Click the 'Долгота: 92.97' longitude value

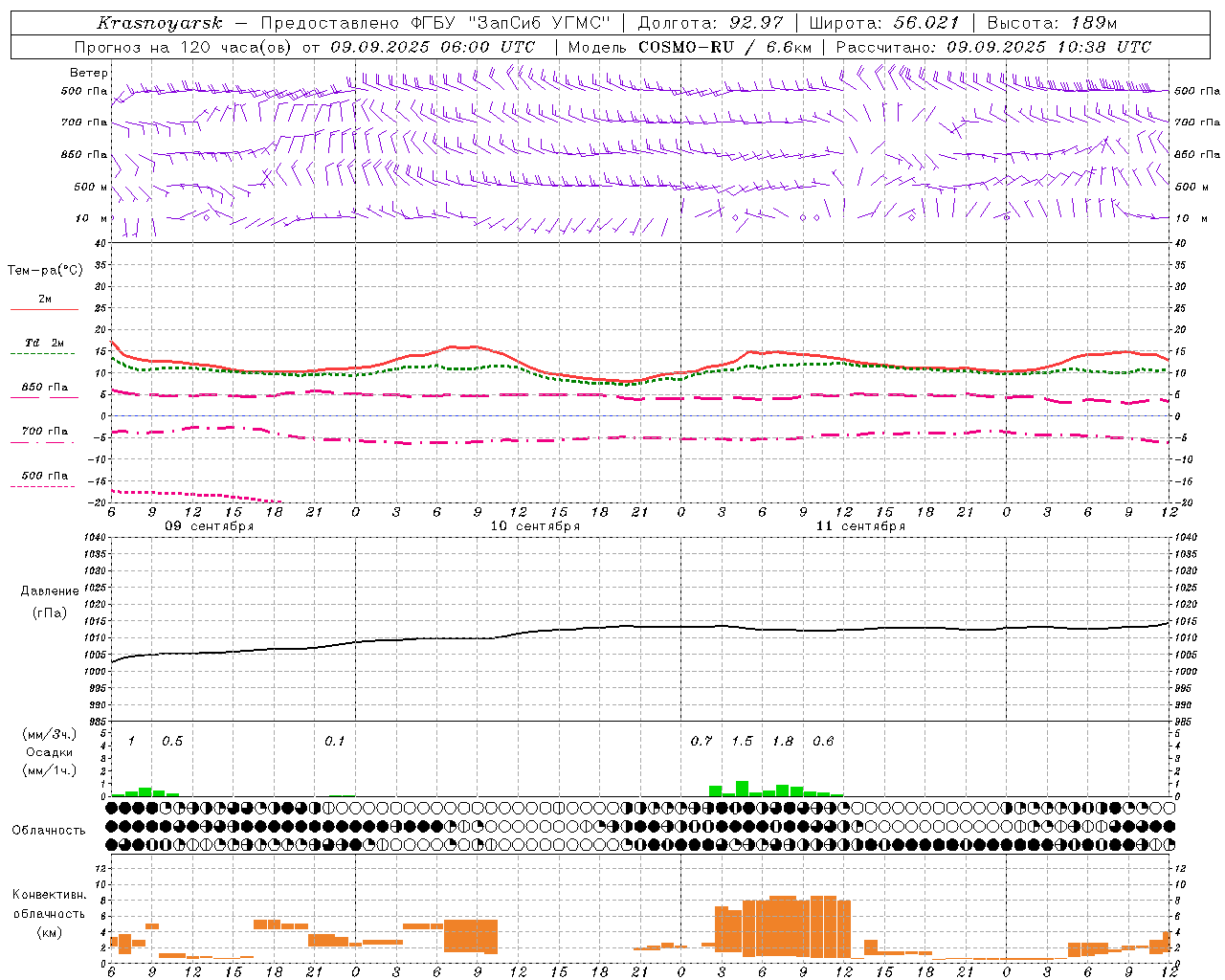point(710,23)
